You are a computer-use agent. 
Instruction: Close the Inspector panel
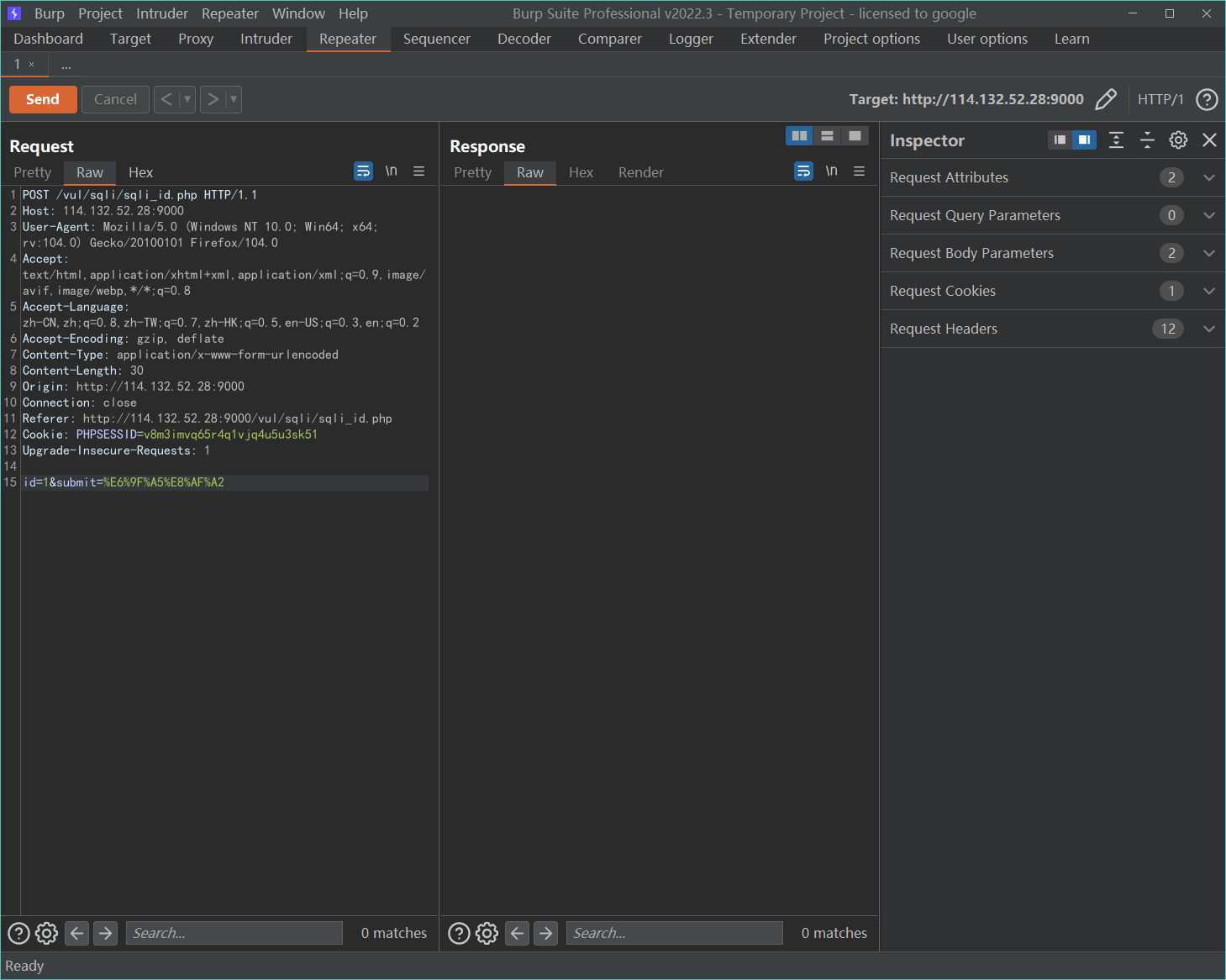(x=1209, y=140)
